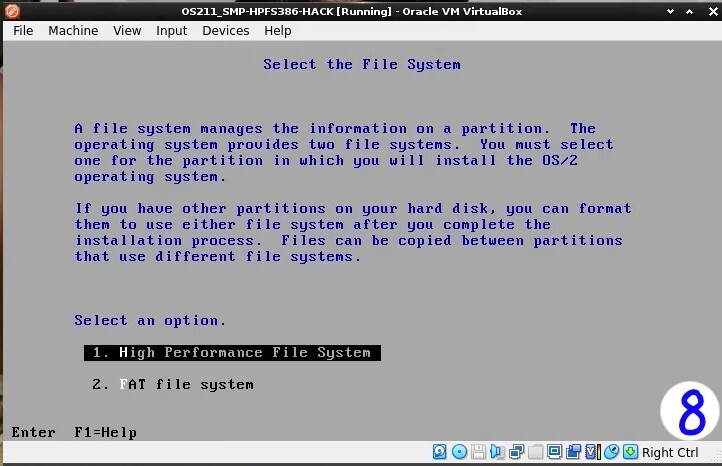The width and height of the screenshot is (722, 466).
Task: Close the VirtualBox window
Action: 713,12
